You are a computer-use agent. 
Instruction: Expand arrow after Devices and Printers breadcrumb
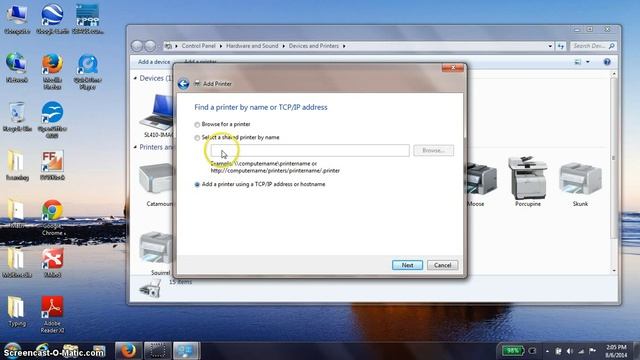(x=344, y=46)
